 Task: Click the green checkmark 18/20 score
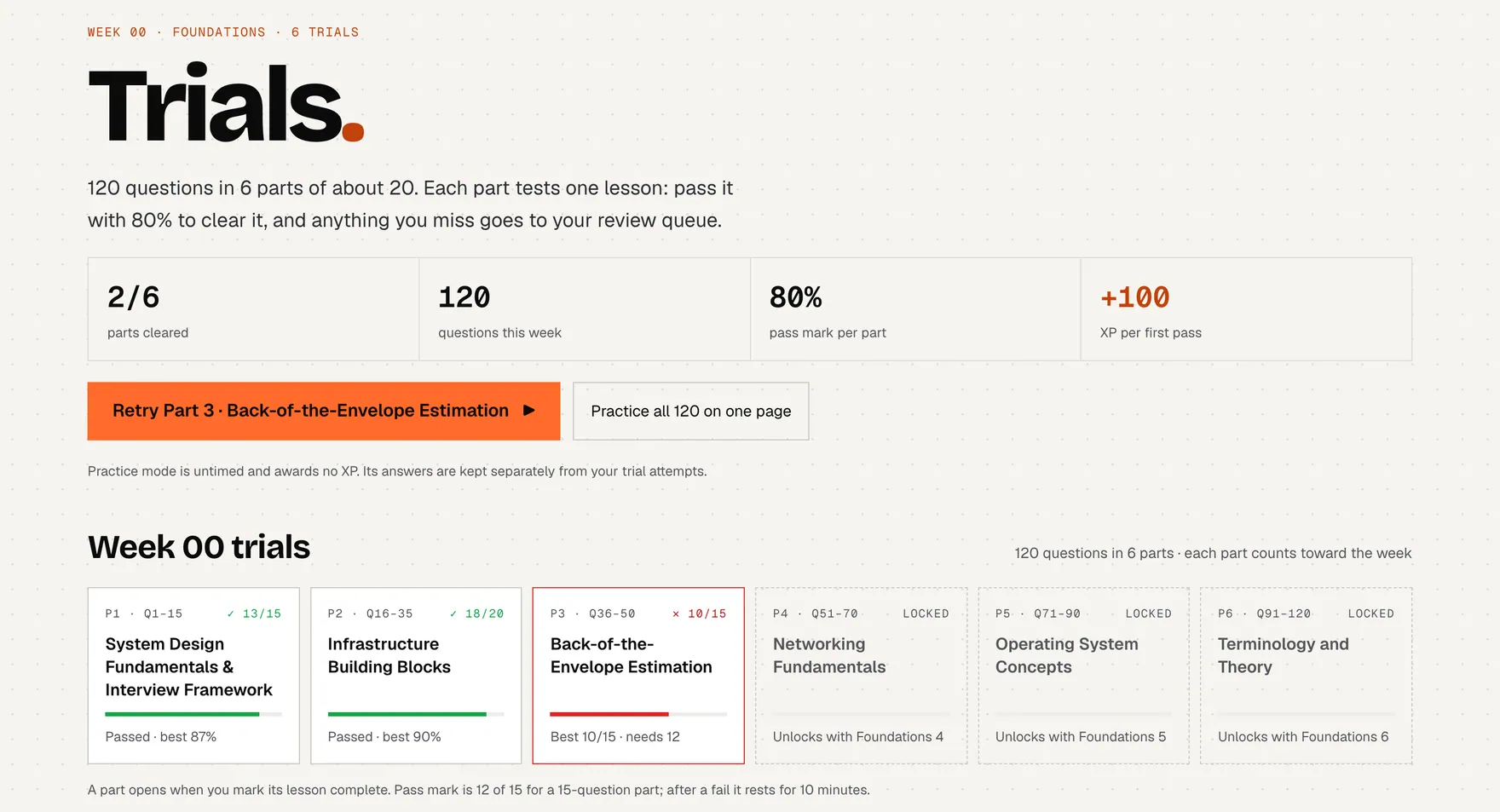click(476, 613)
